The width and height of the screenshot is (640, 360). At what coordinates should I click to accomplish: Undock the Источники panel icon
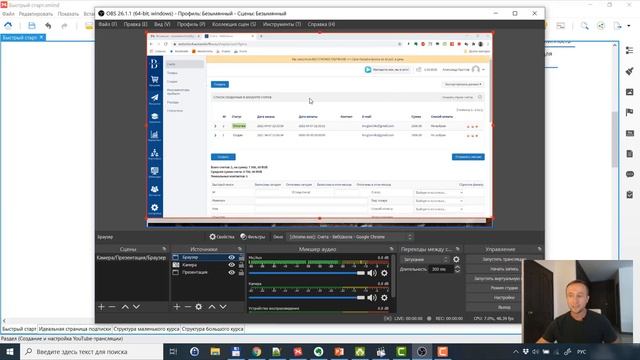[x=240, y=249]
